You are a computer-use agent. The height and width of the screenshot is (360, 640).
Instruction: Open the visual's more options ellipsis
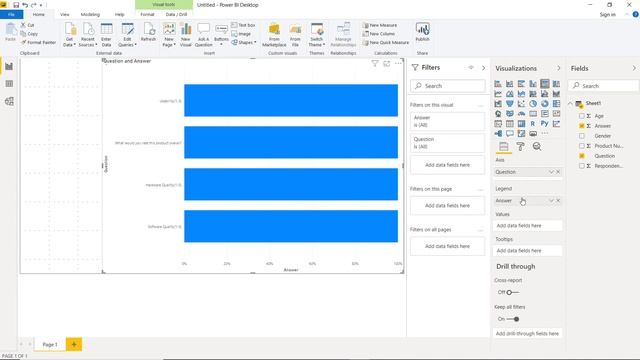(x=398, y=63)
